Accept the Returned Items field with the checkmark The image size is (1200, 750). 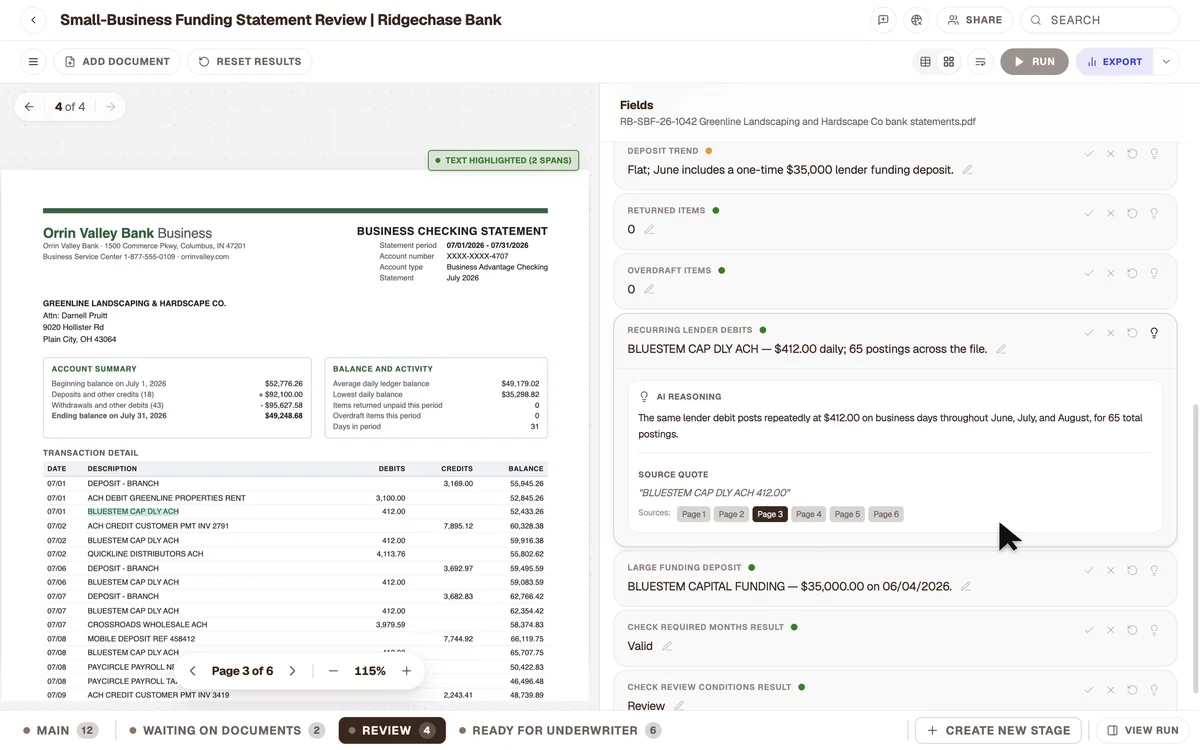point(1089,213)
